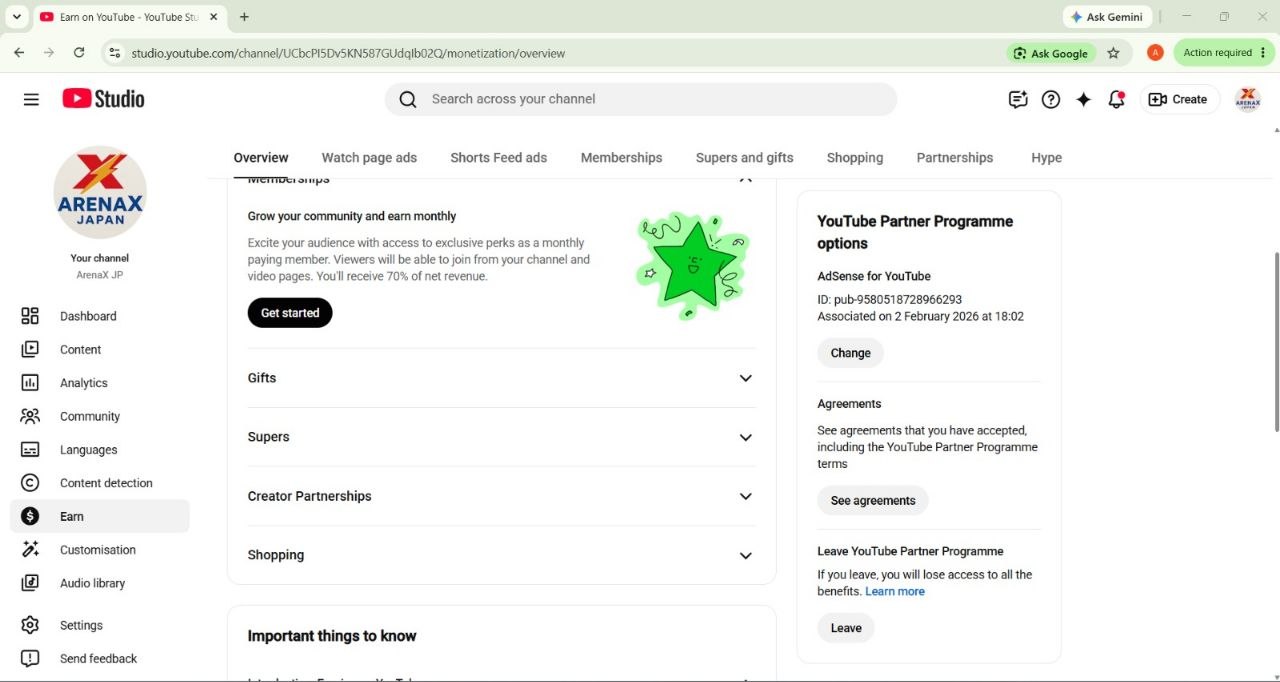Select the Overview tab
Image resolution: width=1280 pixels, height=682 pixels.
coord(261,158)
